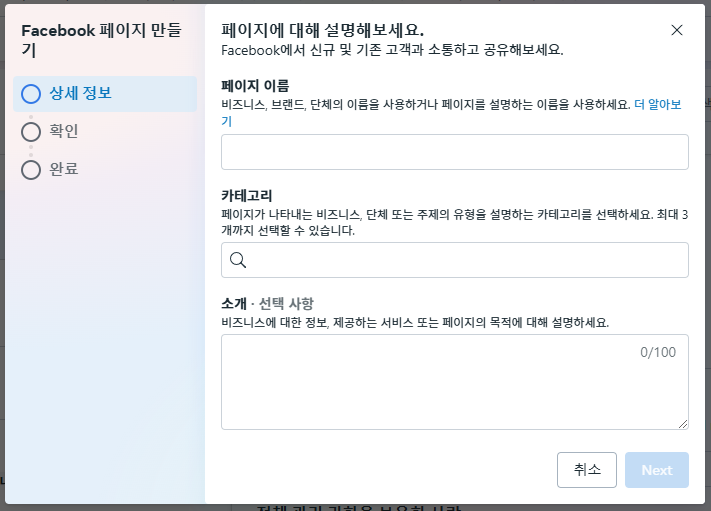Click the 확인 step circle icon

click(31, 132)
